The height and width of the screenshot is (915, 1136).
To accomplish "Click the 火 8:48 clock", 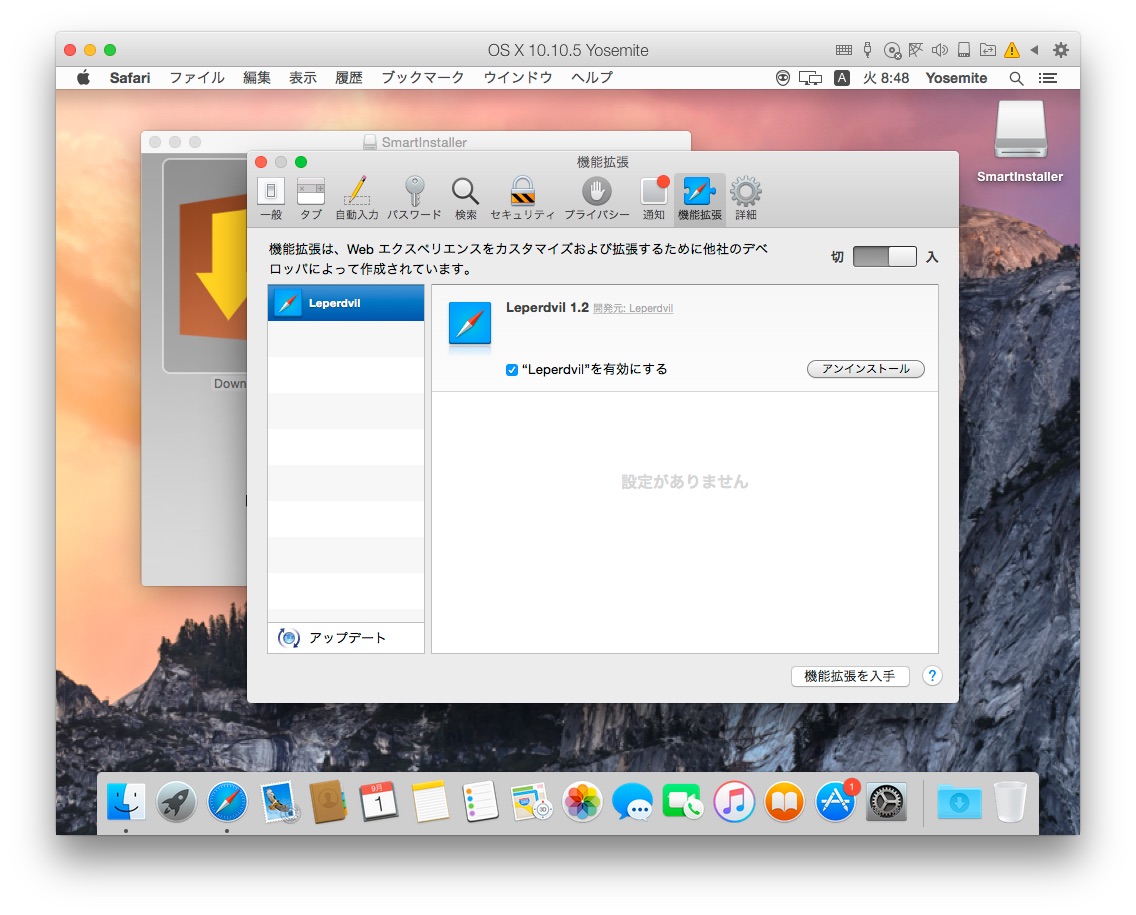I will pyautogui.click(x=885, y=78).
